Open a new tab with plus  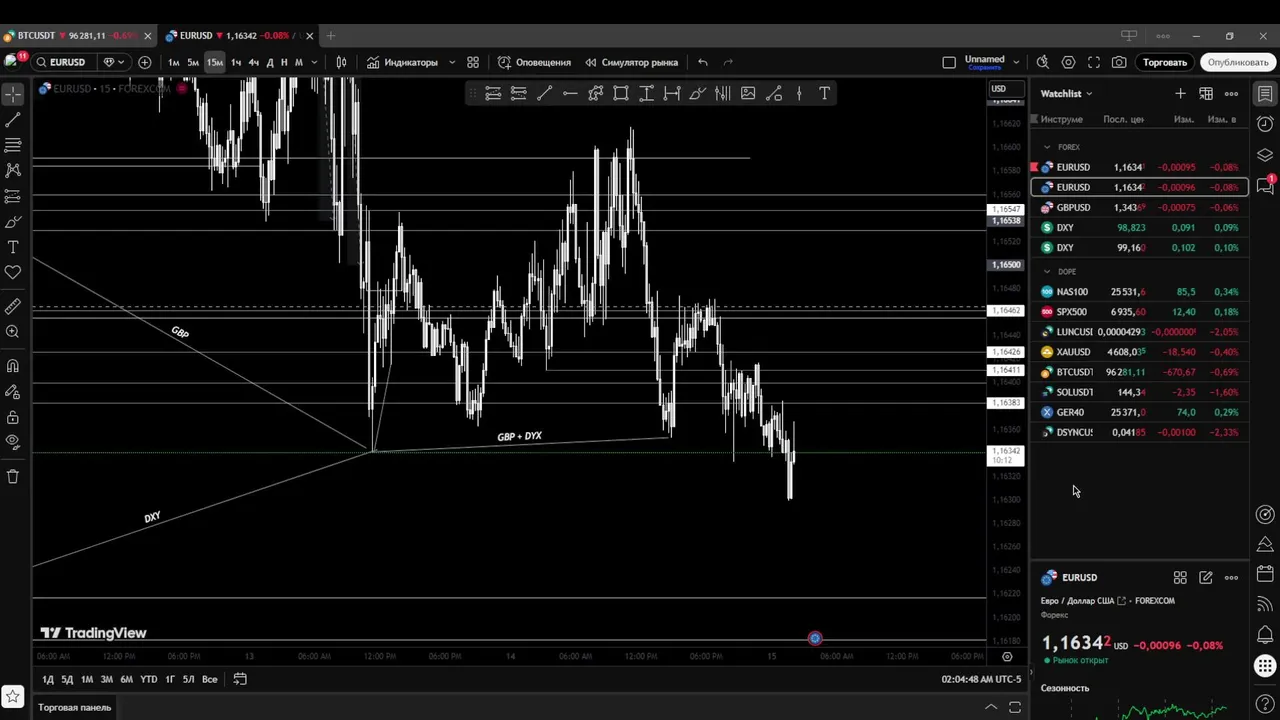[331, 36]
